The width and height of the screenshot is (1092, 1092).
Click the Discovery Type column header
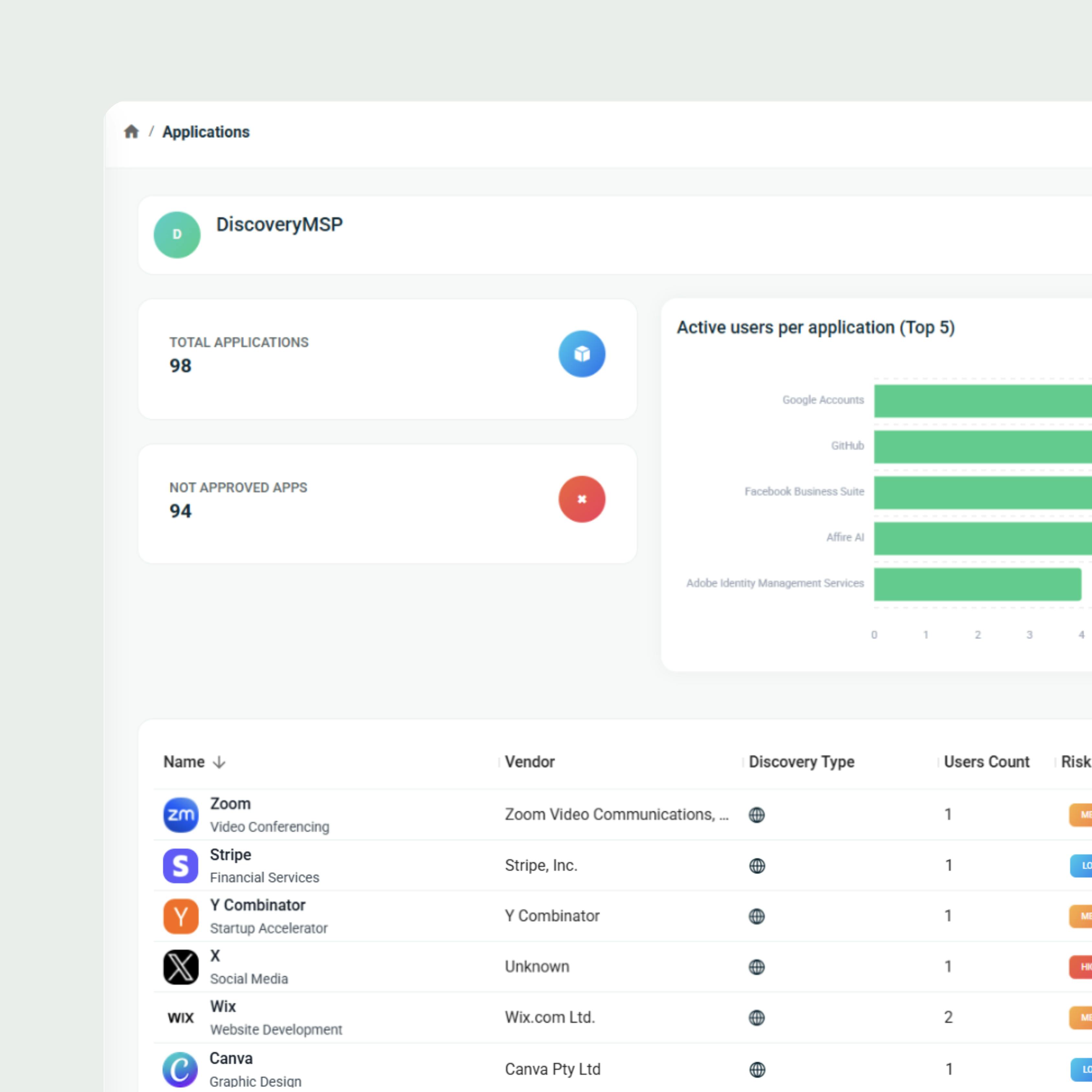801,762
